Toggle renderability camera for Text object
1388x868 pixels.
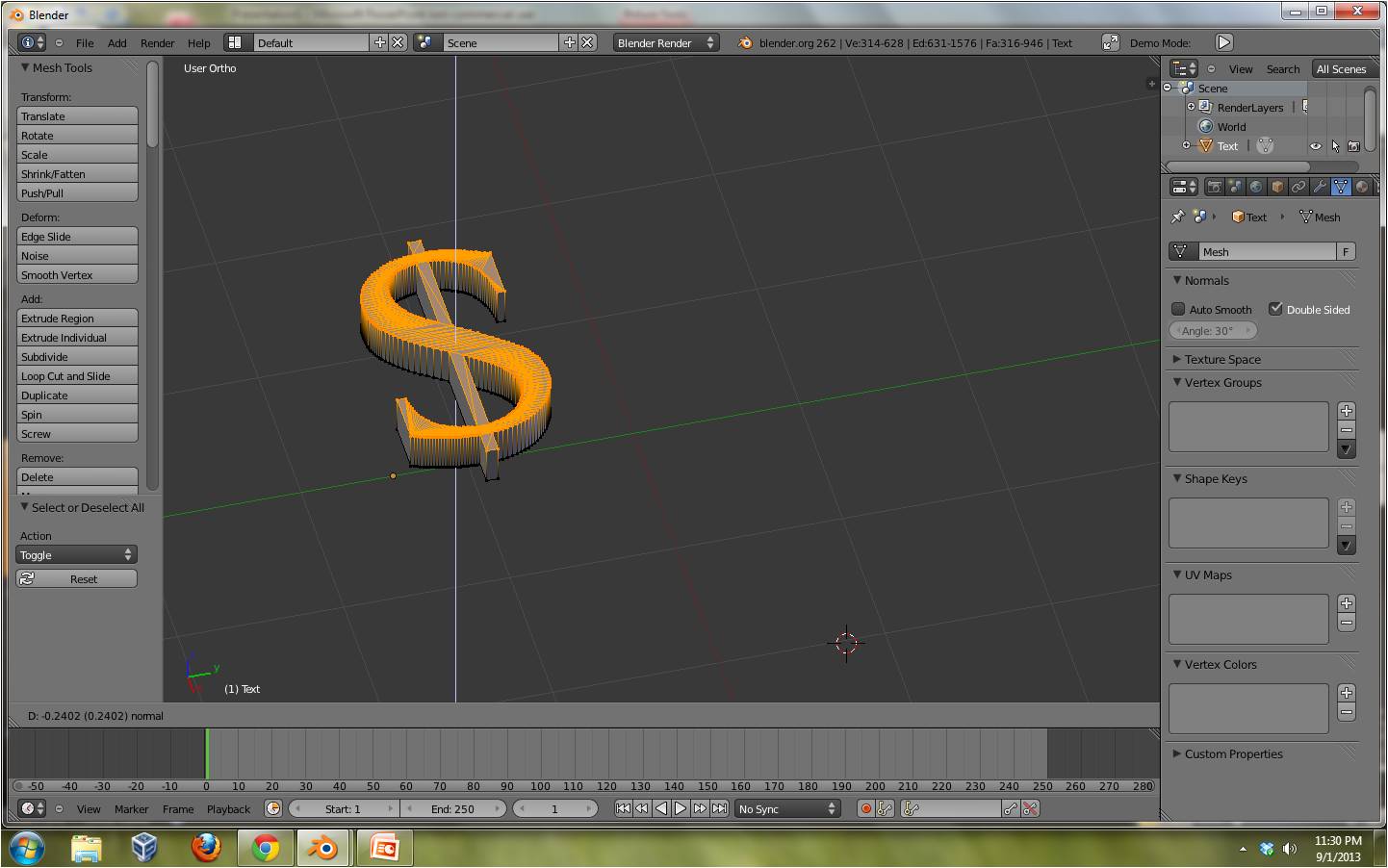(1354, 146)
